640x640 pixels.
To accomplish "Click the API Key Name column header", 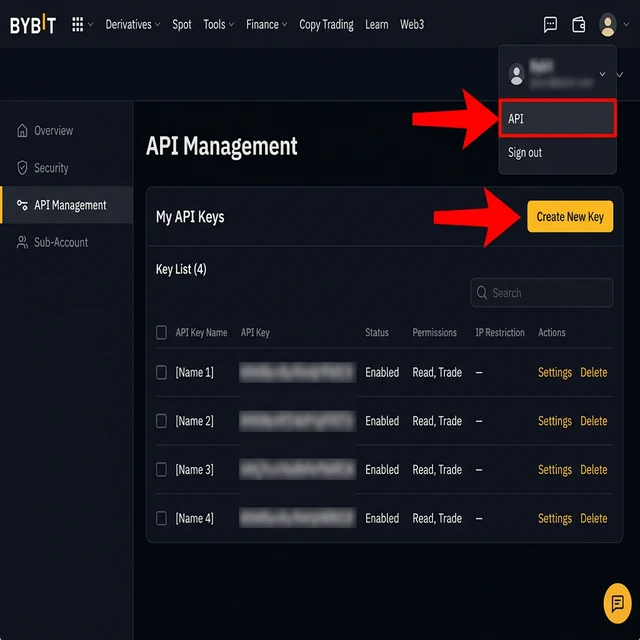I will pyautogui.click(x=201, y=332).
